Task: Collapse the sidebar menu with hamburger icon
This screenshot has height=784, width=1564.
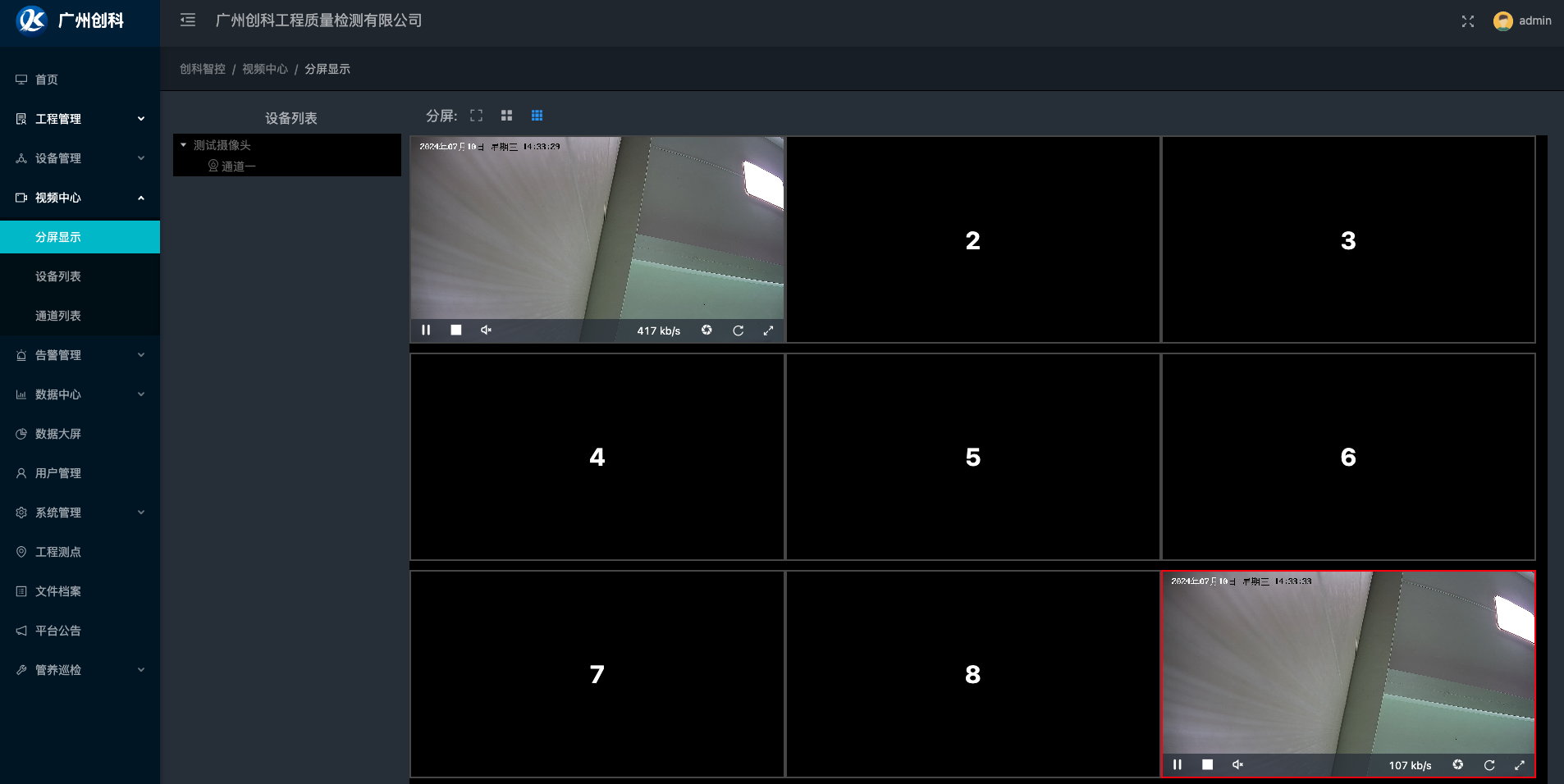Action: point(188,21)
